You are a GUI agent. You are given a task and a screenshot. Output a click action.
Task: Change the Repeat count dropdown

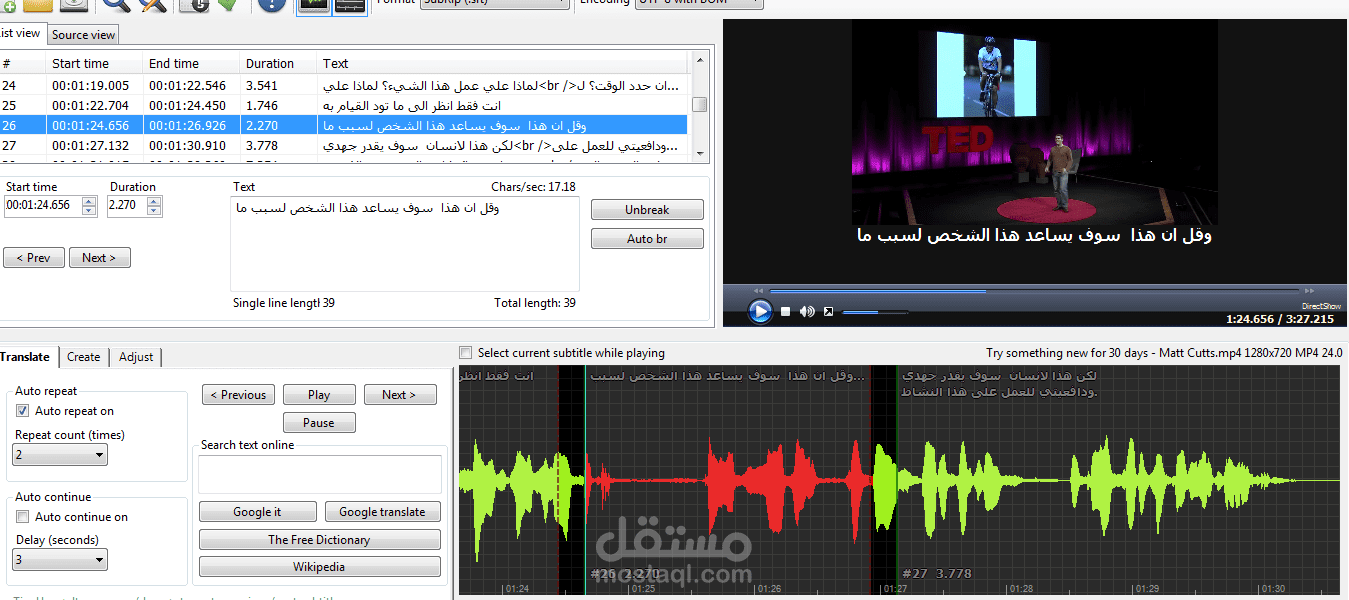[58, 454]
